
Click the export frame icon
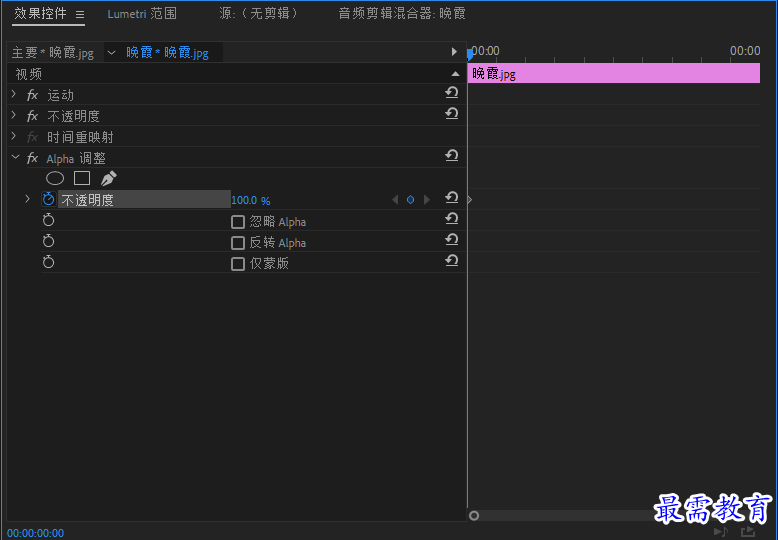coord(748,532)
